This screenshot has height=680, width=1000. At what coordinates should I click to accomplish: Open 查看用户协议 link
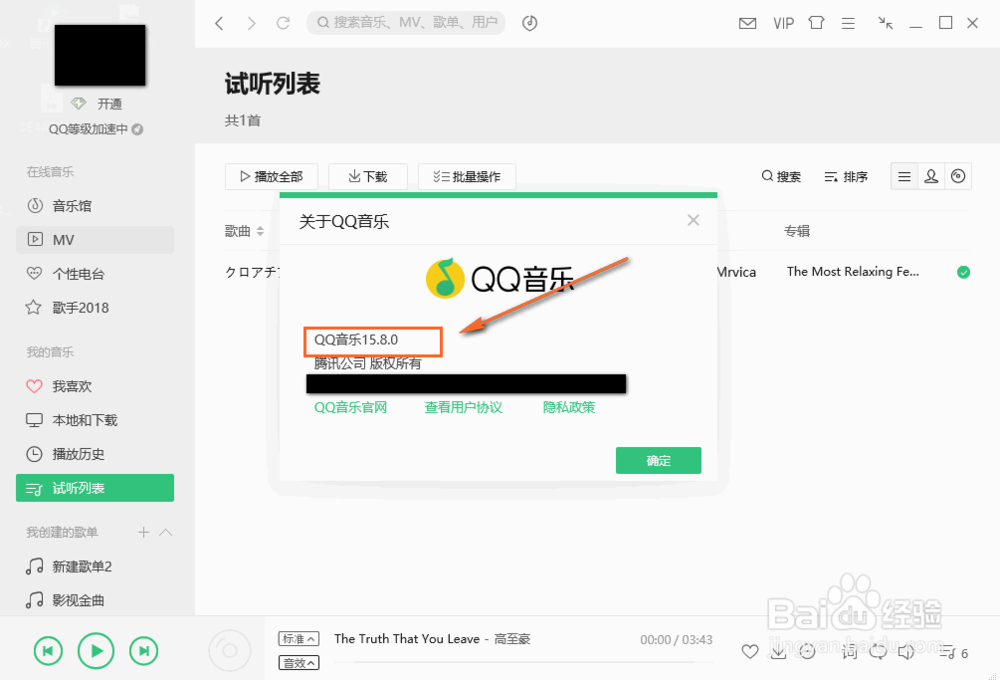coord(464,408)
